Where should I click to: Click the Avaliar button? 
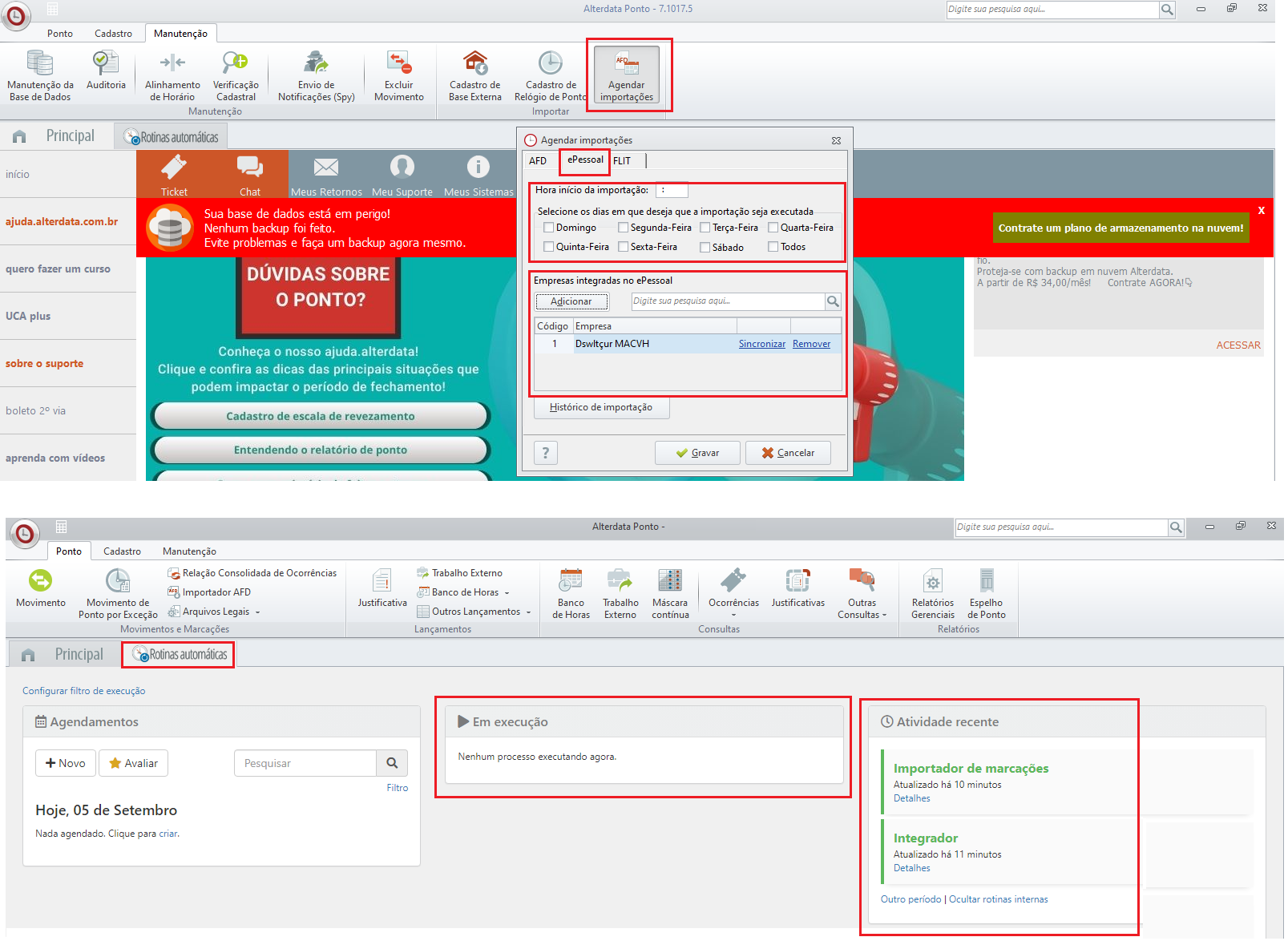pos(134,763)
